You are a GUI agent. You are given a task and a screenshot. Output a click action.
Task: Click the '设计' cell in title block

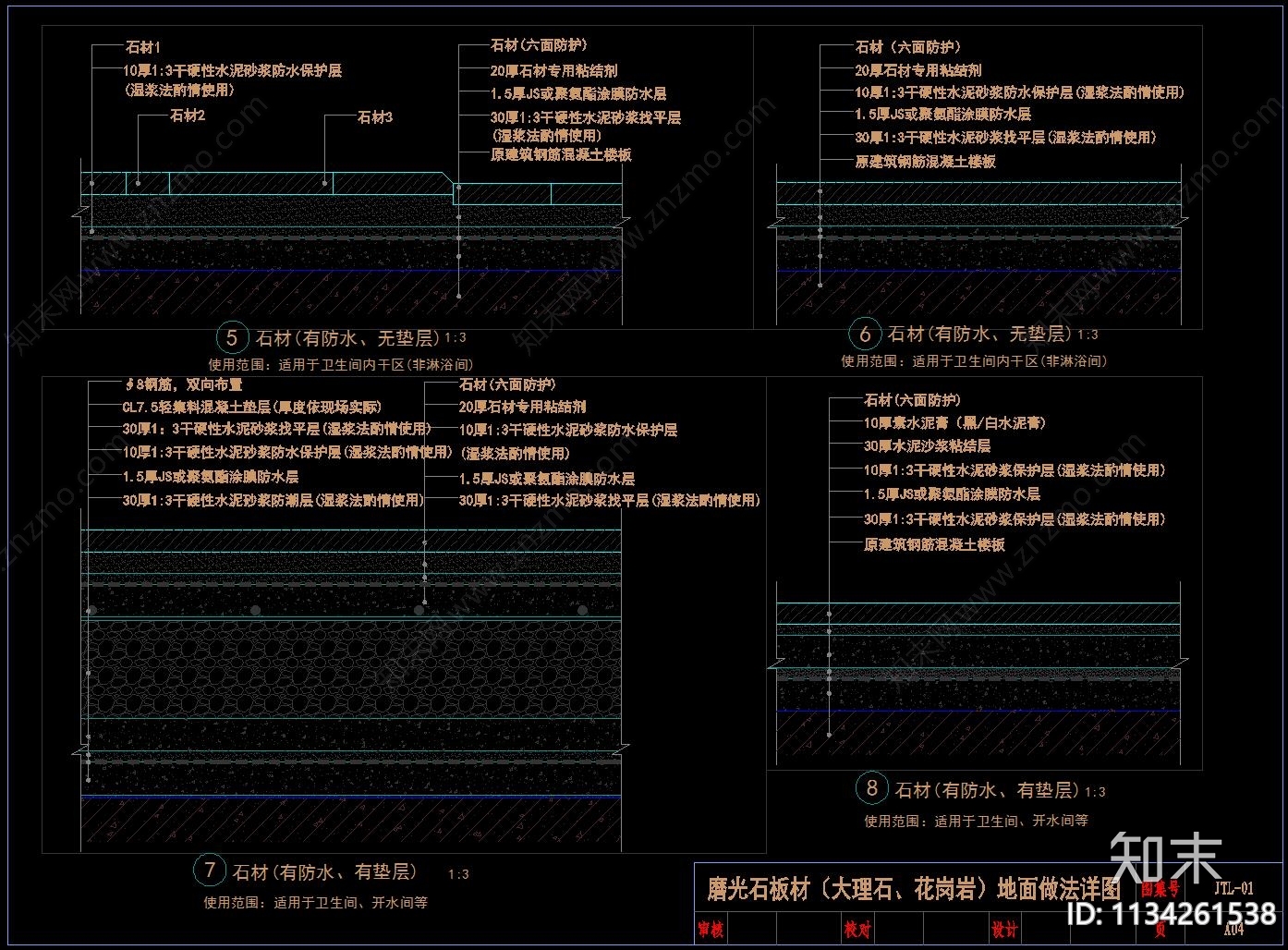point(1004,929)
